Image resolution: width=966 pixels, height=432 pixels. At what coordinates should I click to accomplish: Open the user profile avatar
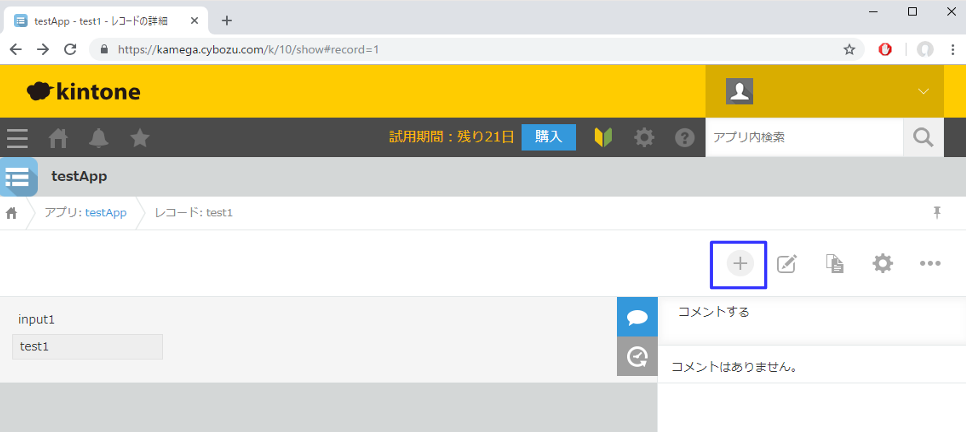click(739, 91)
